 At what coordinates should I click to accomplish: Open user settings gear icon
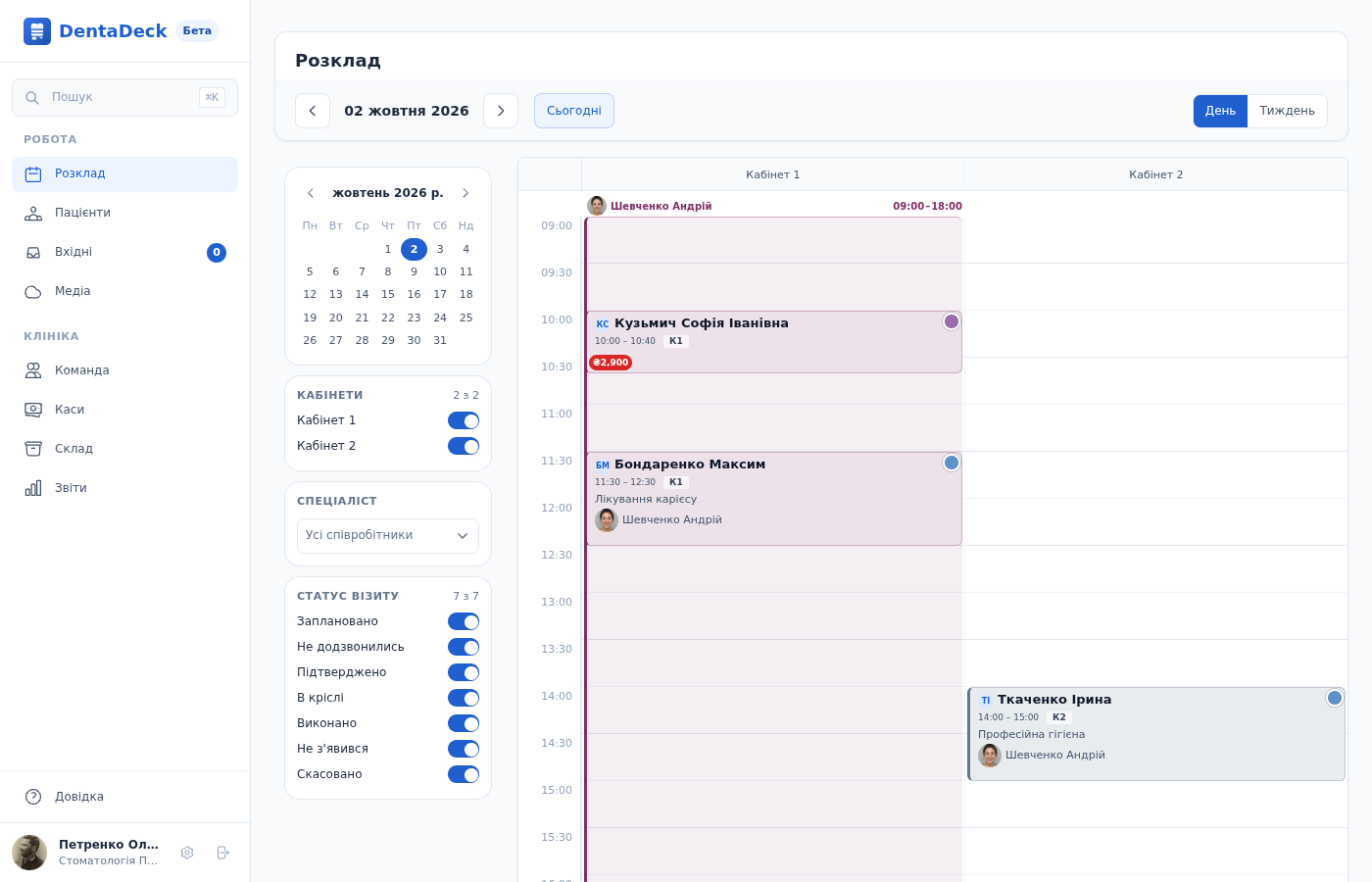(187, 853)
